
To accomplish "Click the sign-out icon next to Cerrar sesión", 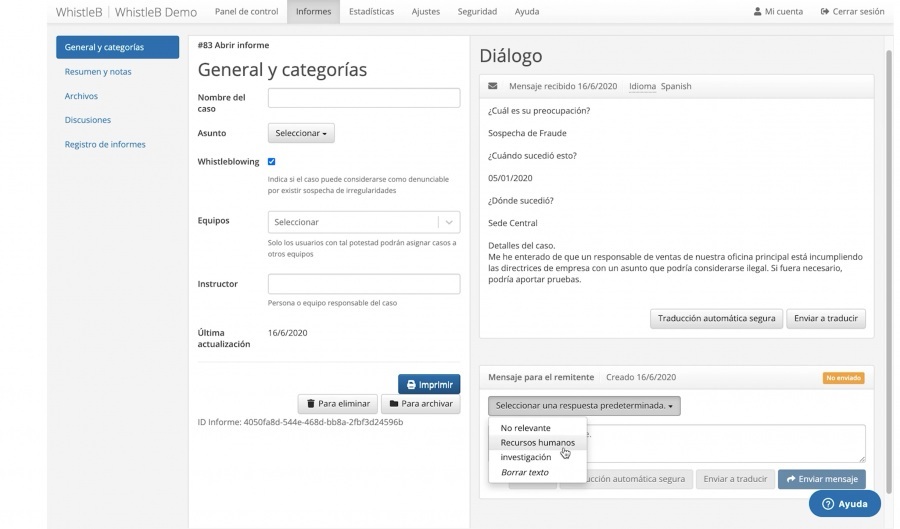I will (825, 12).
